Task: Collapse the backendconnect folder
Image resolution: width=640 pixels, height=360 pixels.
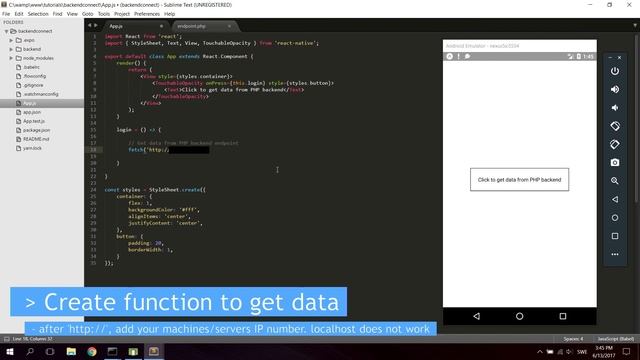Action: coord(6,31)
